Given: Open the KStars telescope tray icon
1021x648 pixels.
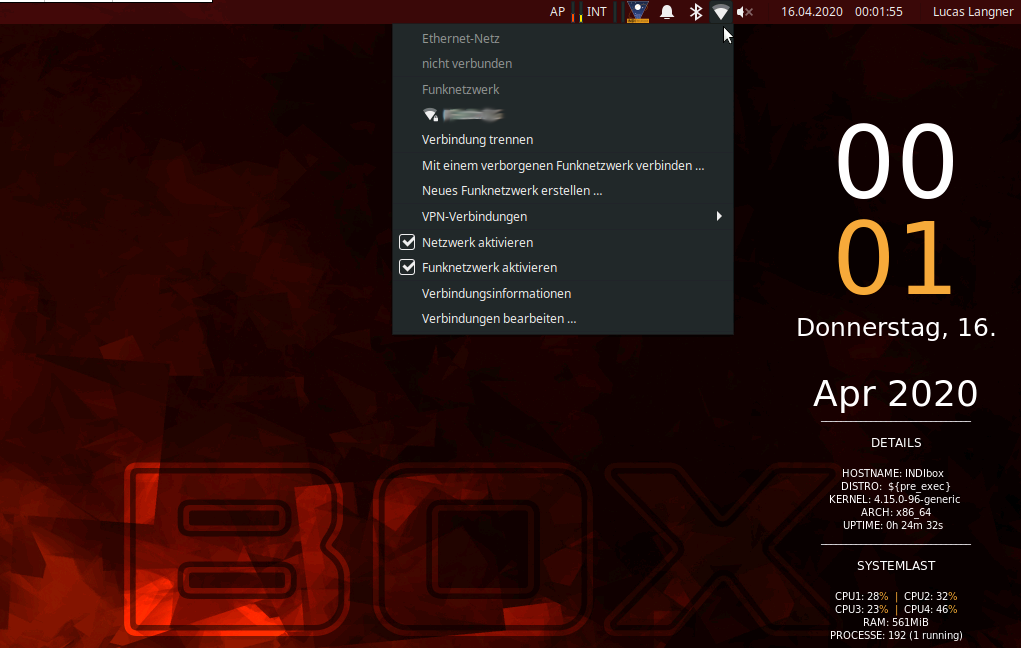Looking at the screenshot, I should point(637,12).
